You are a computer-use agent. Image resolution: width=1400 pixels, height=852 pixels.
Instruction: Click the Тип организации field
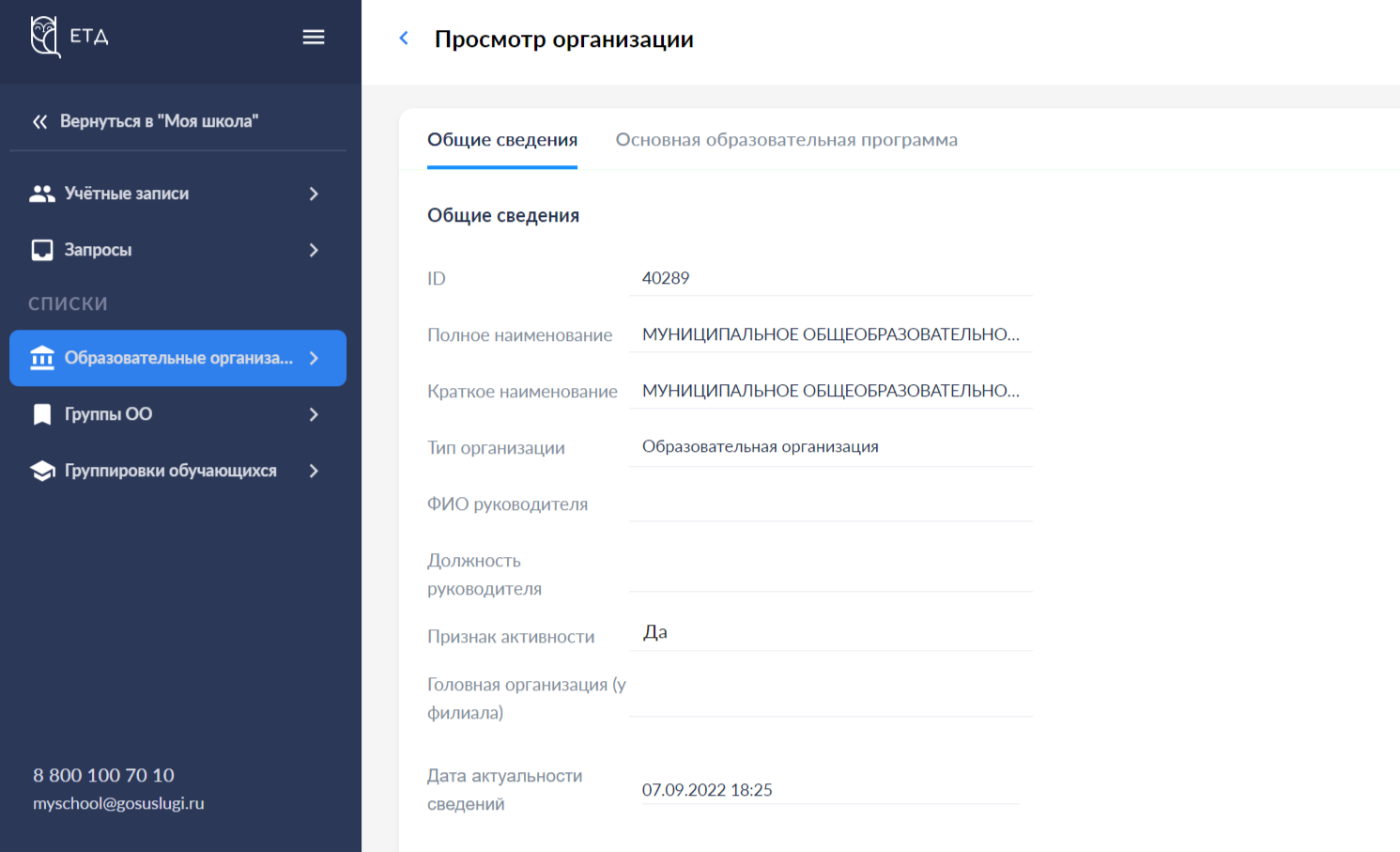831,447
